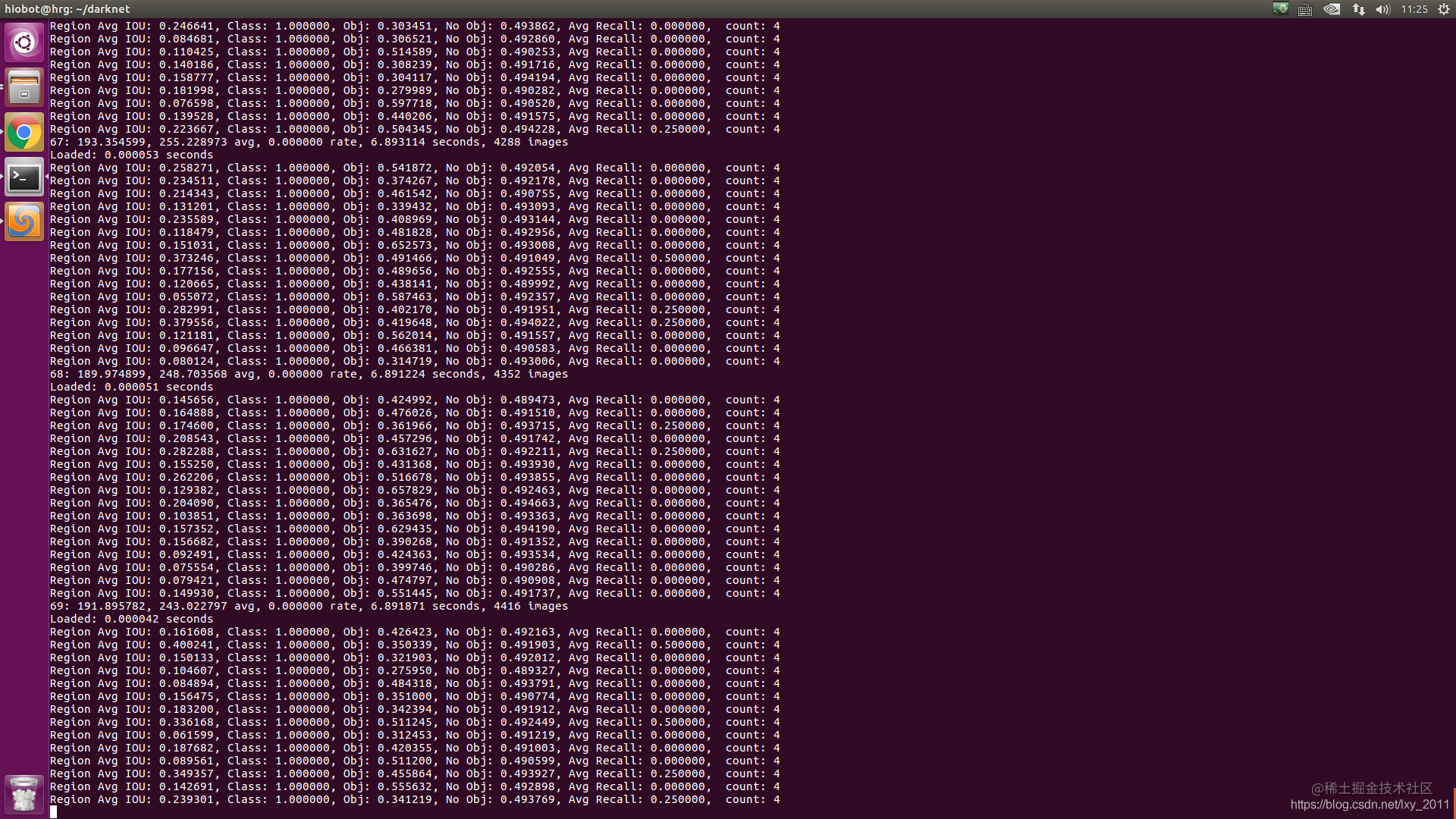Click the text 4416 images
The image size is (1456, 819).
(531, 606)
